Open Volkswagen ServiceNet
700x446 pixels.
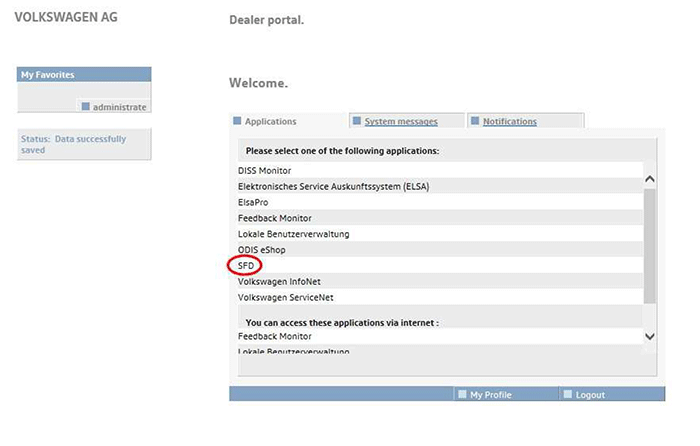coord(286,298)
